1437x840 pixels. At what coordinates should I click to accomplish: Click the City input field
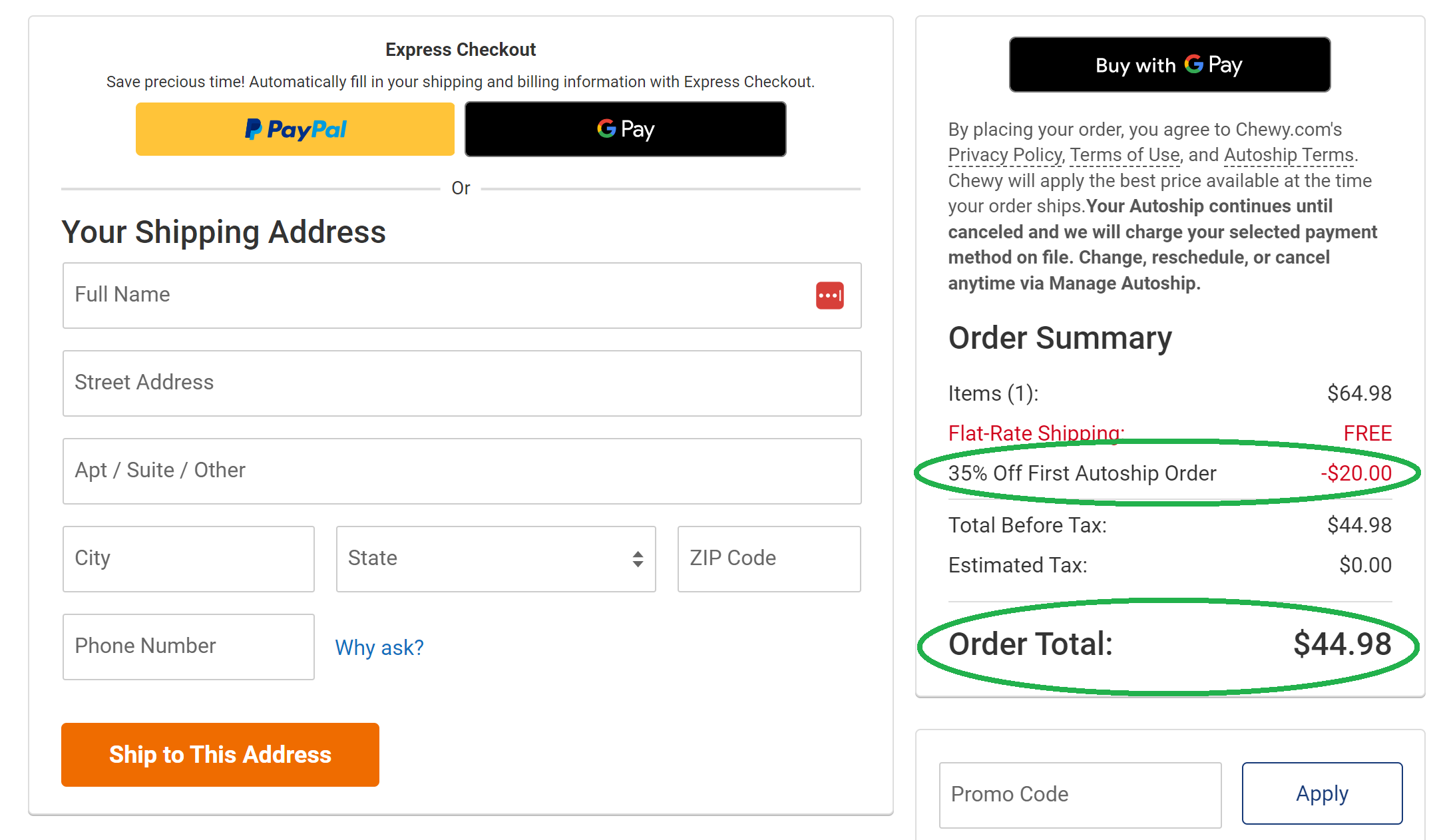tap(188, 559)
